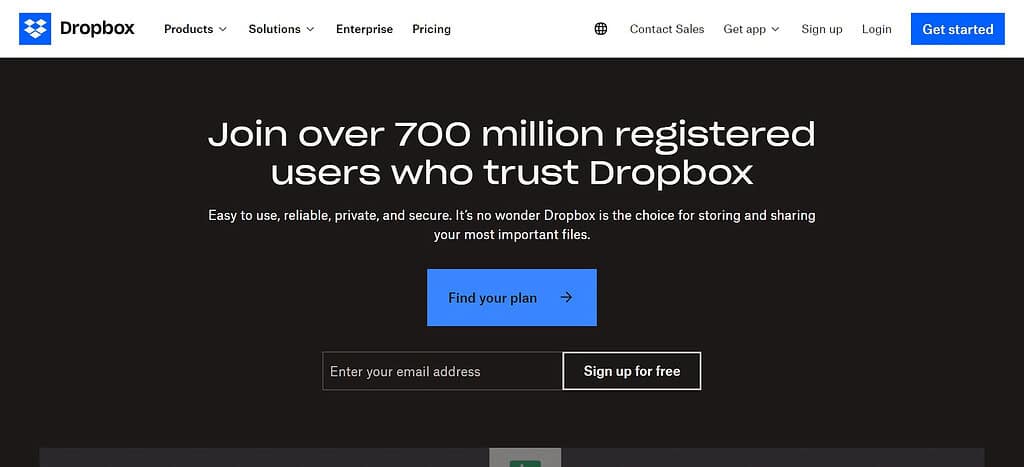This screenshot has width=1024, height=467.
Task: Open the language globe icon
Action: click(x=601, y=29)
